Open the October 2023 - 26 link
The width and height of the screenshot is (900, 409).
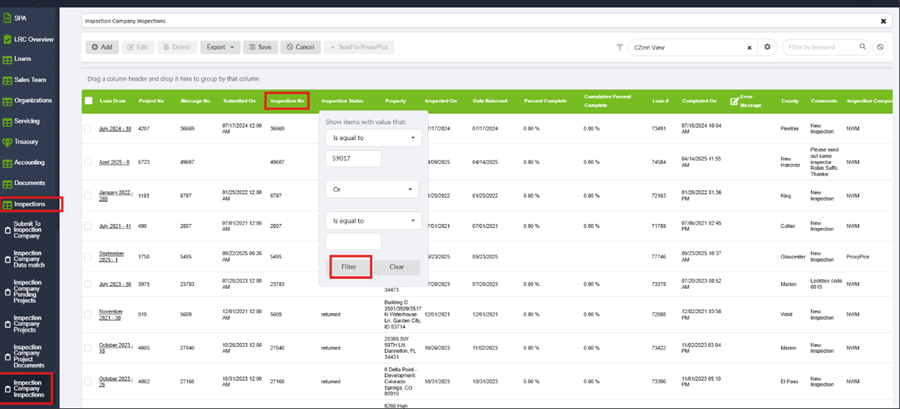point(116,381)
